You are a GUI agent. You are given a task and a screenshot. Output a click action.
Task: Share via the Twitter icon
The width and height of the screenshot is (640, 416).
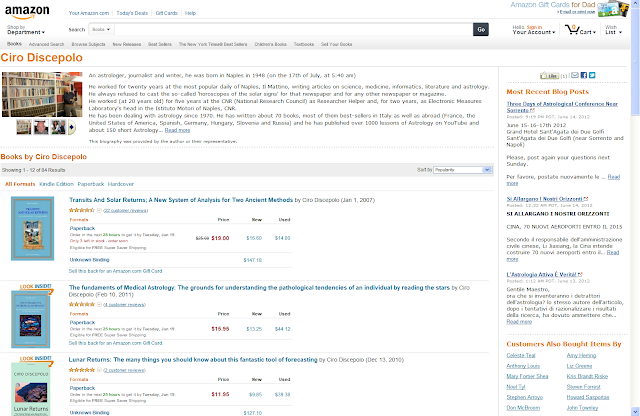pos(592,75)
